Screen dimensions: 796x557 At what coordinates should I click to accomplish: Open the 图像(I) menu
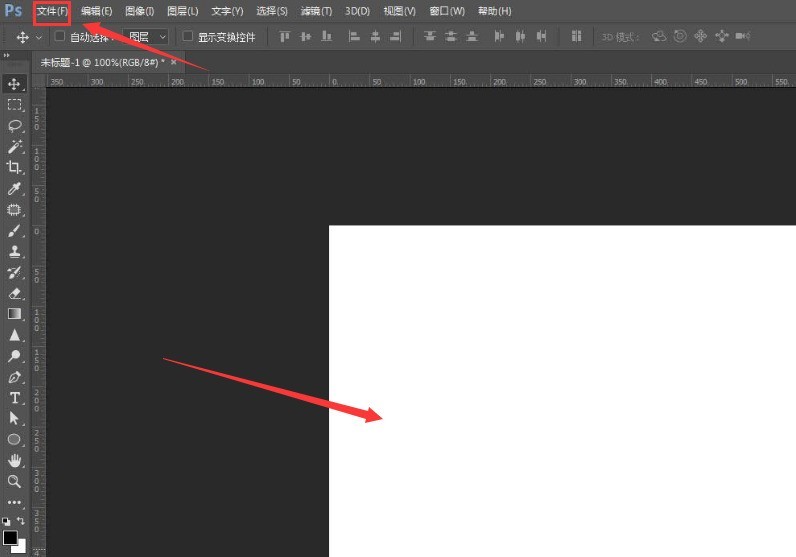point(139,11)
